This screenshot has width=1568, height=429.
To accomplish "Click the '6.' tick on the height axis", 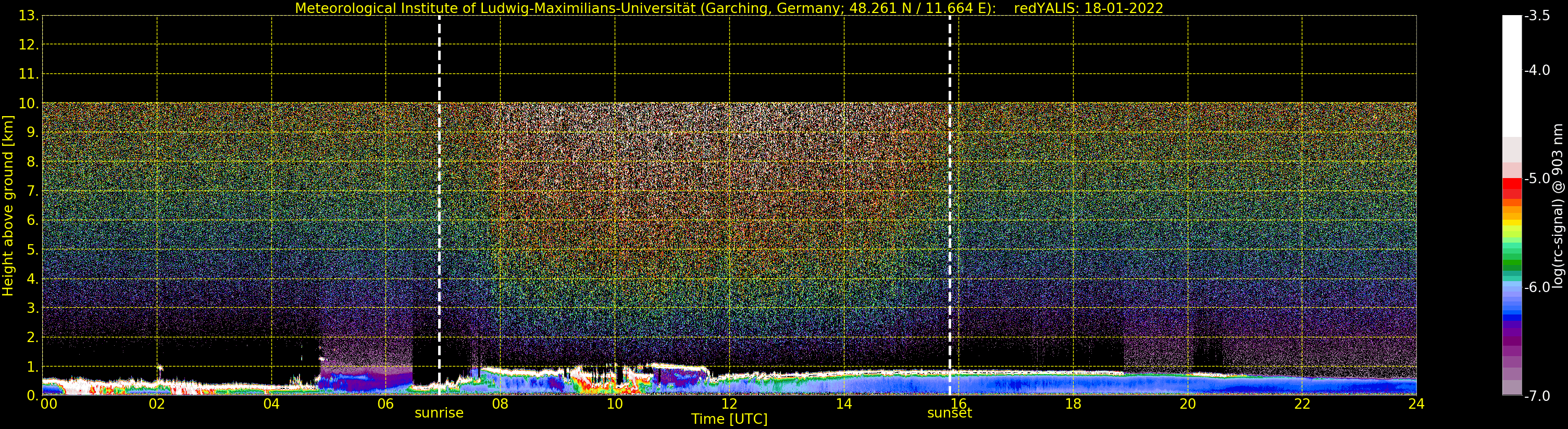I will point(32,220).
